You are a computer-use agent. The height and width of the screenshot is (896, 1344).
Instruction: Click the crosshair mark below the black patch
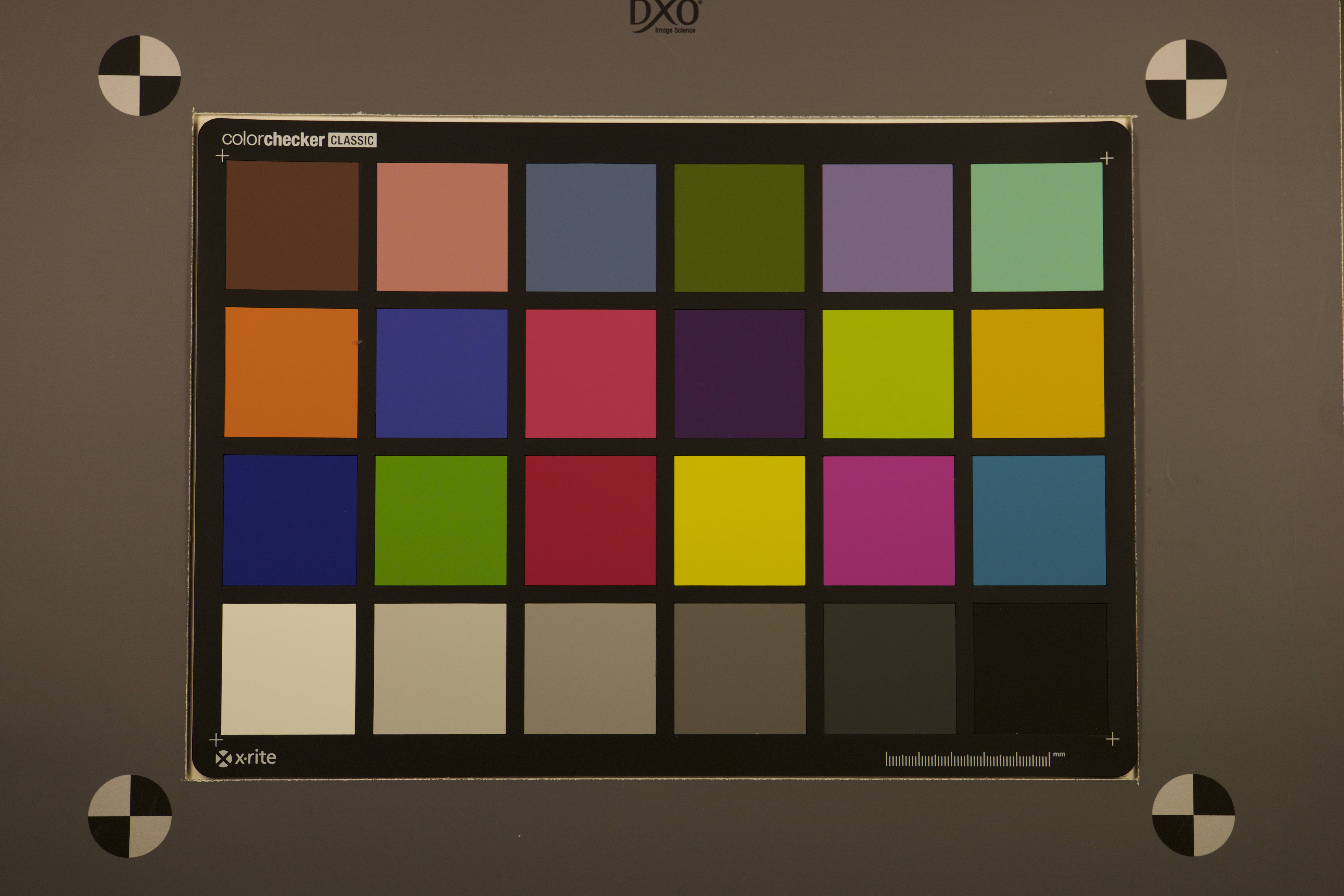coord(1113,739)
